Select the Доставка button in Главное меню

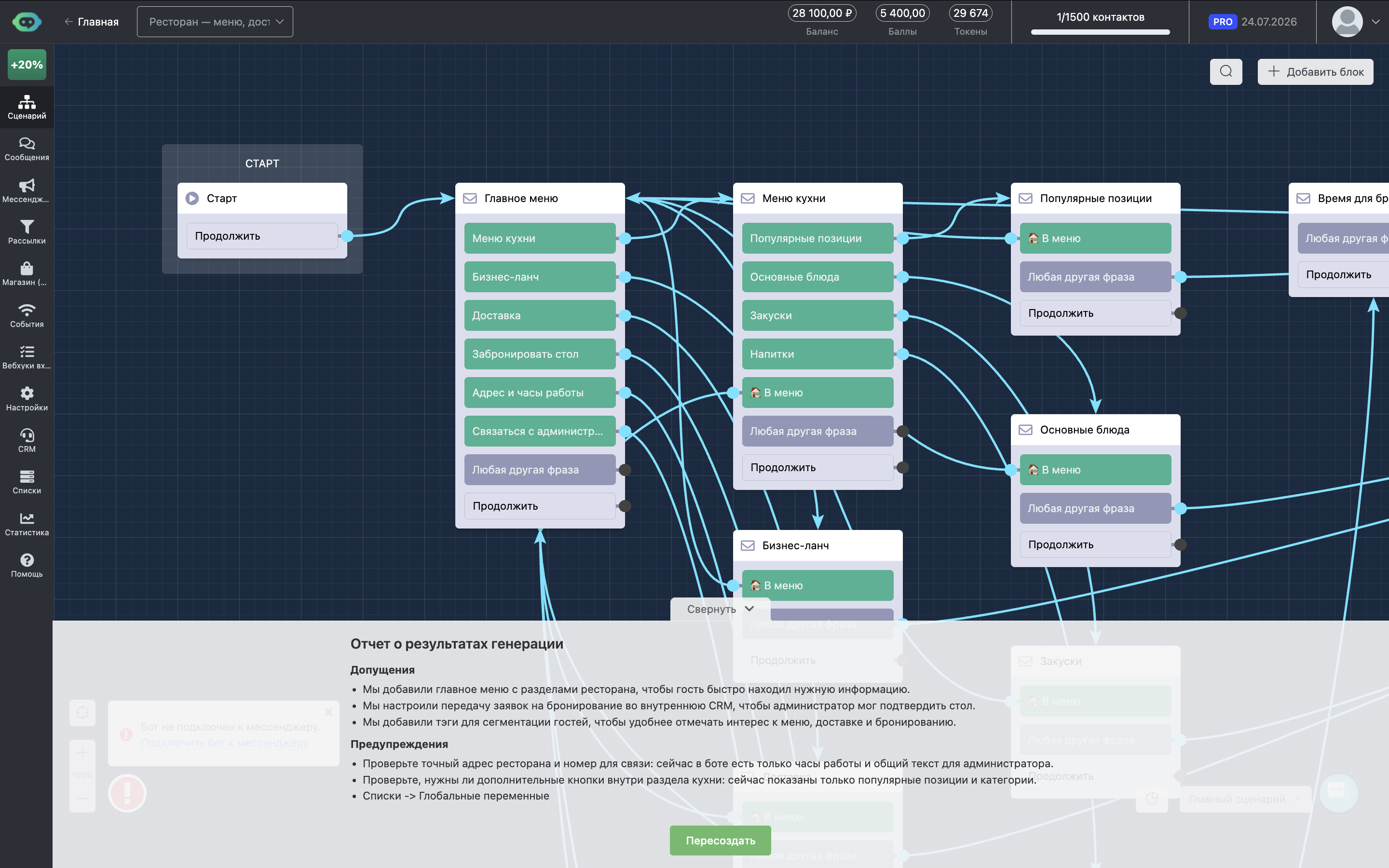tap(540, 315)
